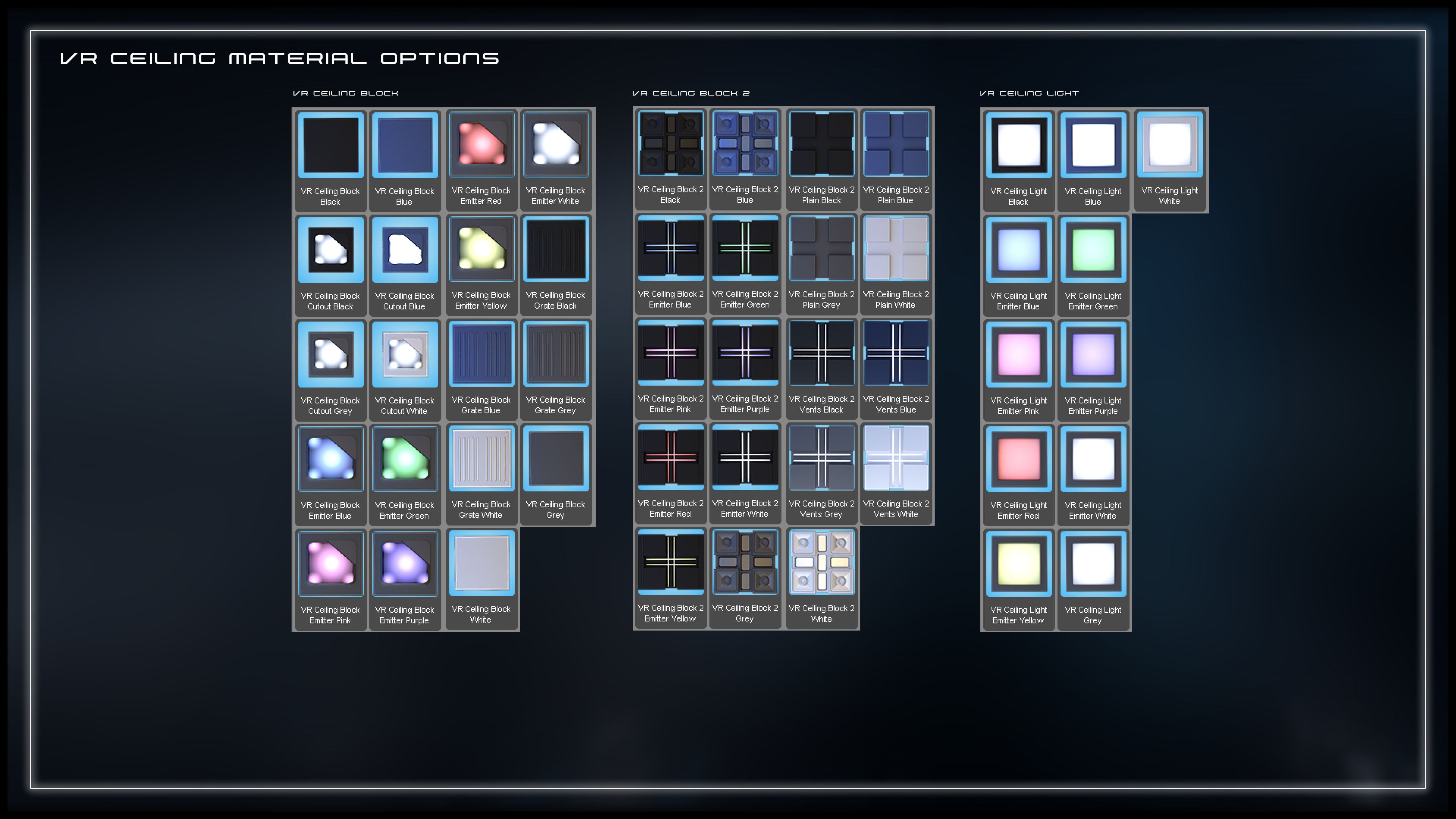Select VR Ceiling Block 2 Blue material
The height and width of the screenshot is (819, 1456).
click(x=745, y=144)
